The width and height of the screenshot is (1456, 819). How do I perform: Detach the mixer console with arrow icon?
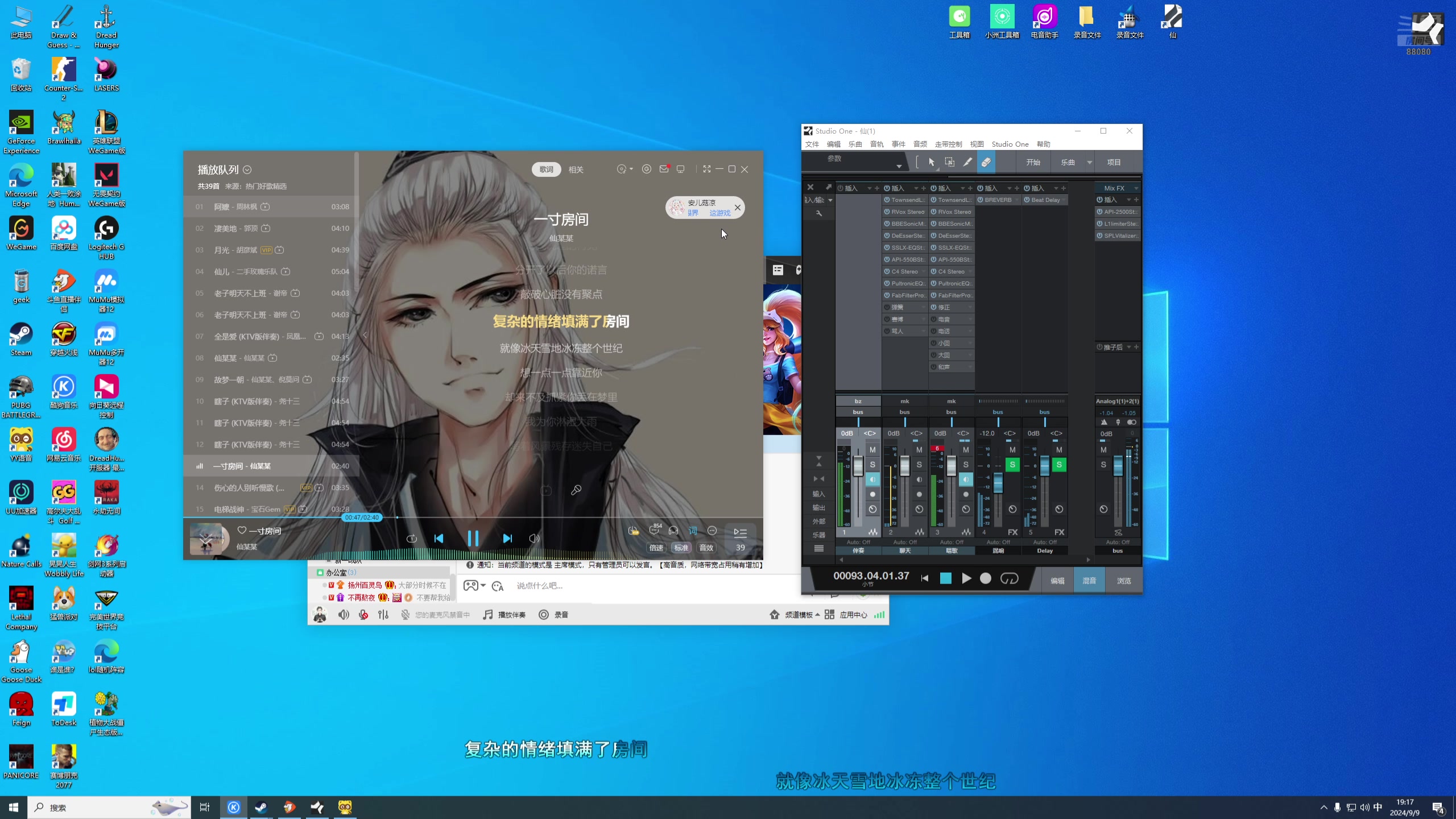point(829,187)
